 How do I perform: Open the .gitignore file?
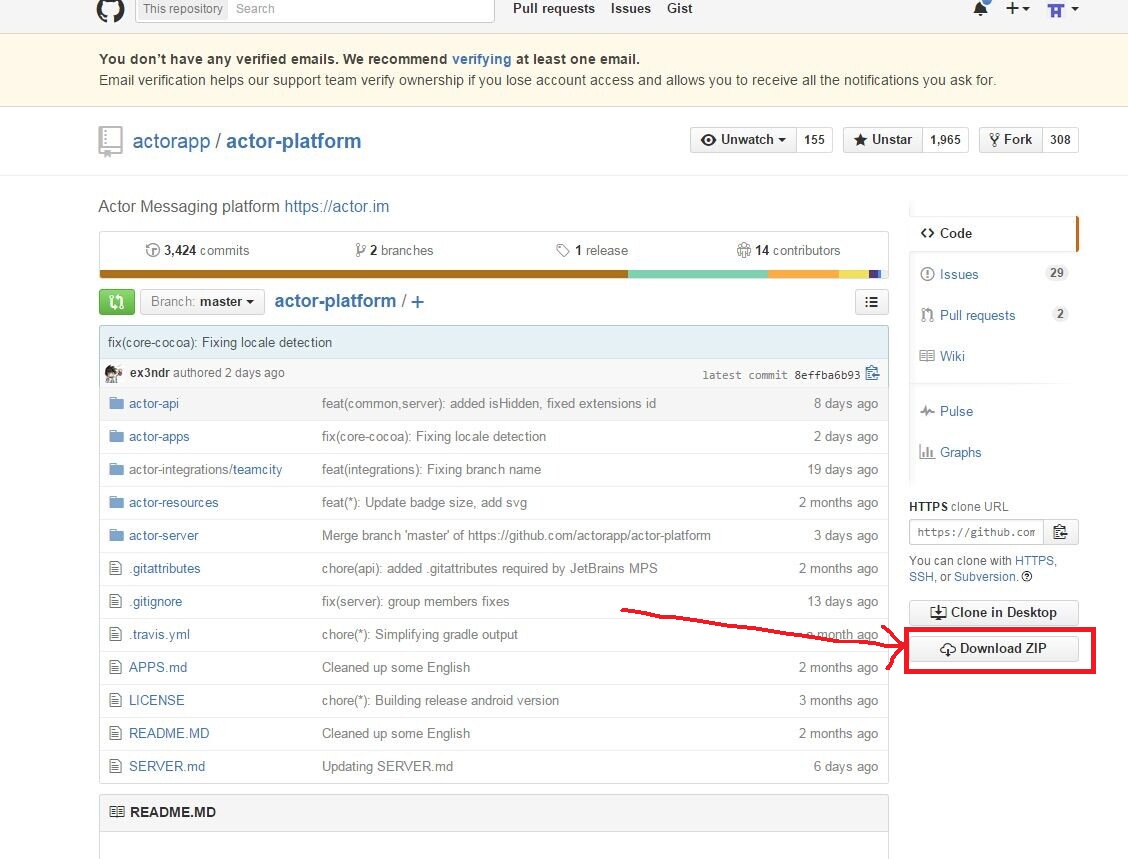click(x=155, y=601)
